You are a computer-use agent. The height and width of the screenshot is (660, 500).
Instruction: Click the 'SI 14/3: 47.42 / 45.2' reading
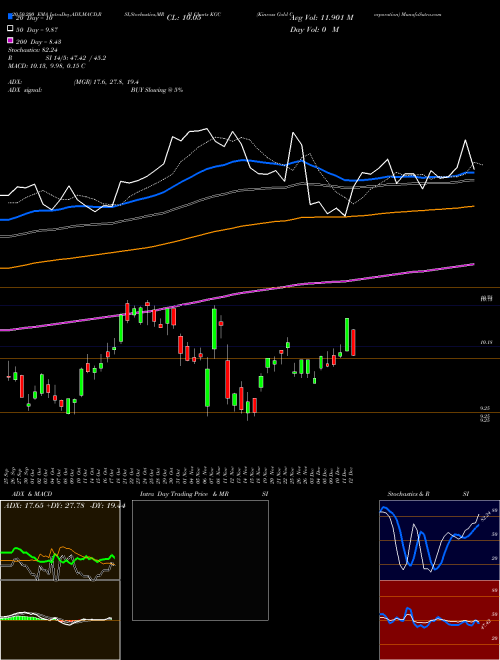pyautogui.click(x=76, y=58)
